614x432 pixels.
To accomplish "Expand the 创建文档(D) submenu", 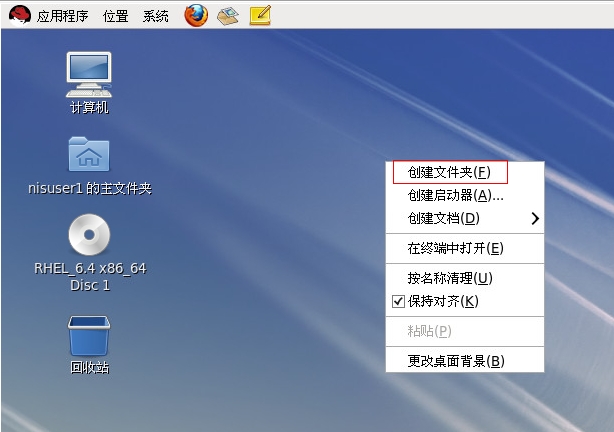I will click(465, 218).
